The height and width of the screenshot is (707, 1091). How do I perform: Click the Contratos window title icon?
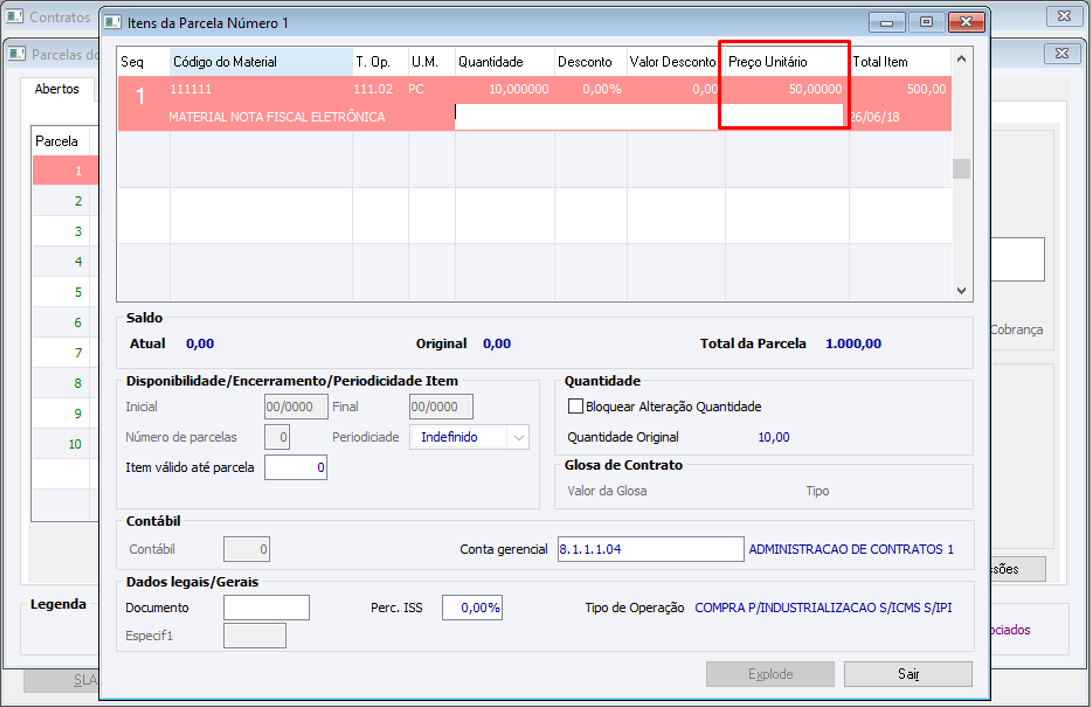click(x=15, y=16)
